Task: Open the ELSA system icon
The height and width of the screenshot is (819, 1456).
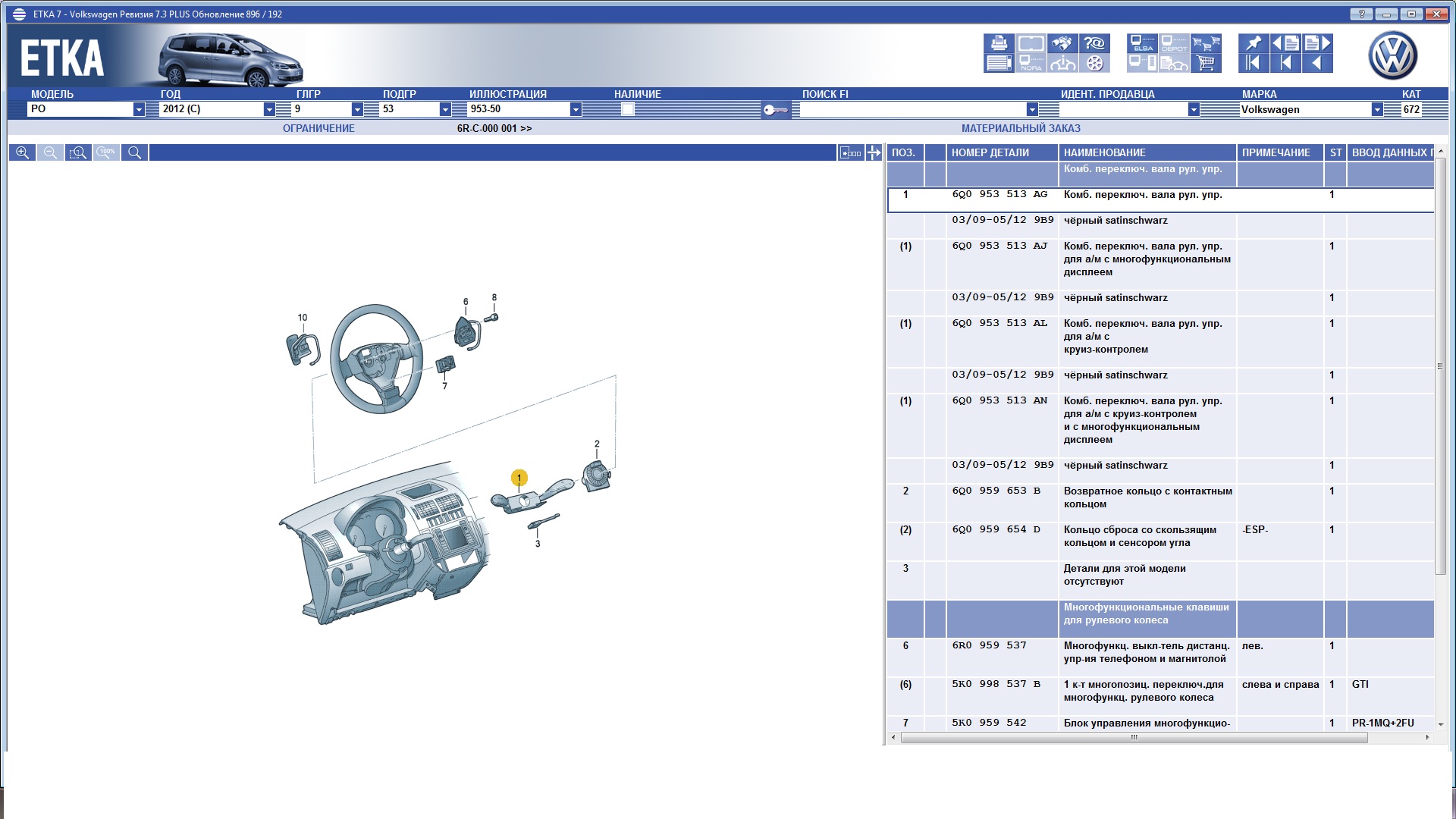Action: click(1142, 43)
